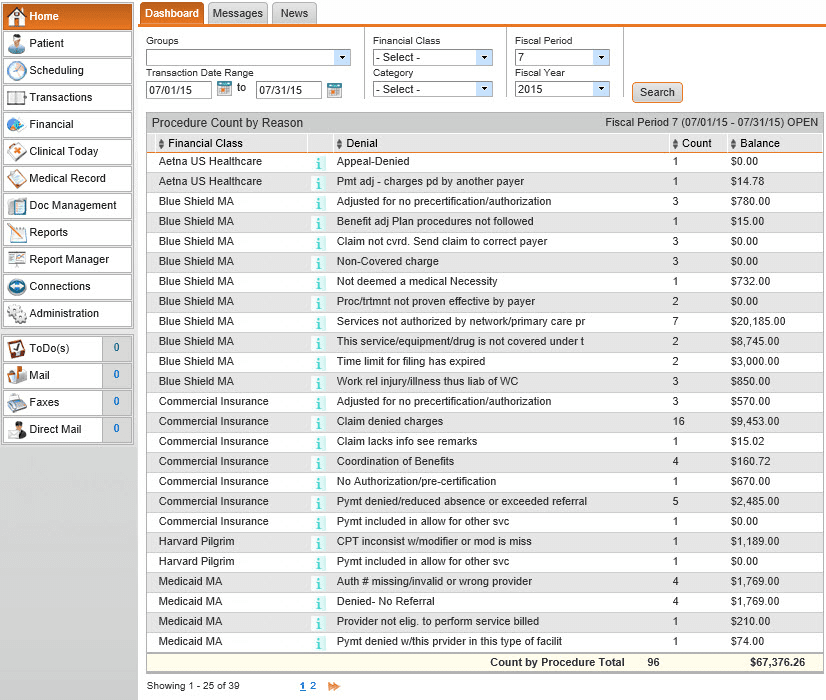Open the calendar picker for the start date
The height and width of the screenshot is (700, 826).
click(225, 89)
